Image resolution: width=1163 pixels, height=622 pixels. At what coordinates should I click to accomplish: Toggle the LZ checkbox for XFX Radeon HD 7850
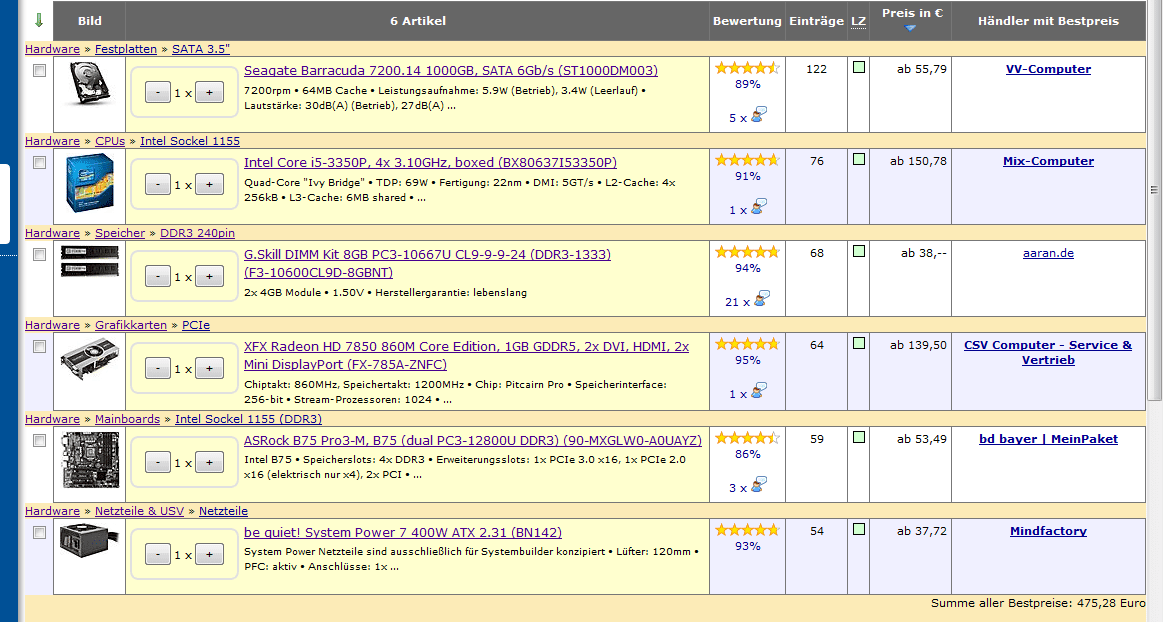click(x=859, y=343)
